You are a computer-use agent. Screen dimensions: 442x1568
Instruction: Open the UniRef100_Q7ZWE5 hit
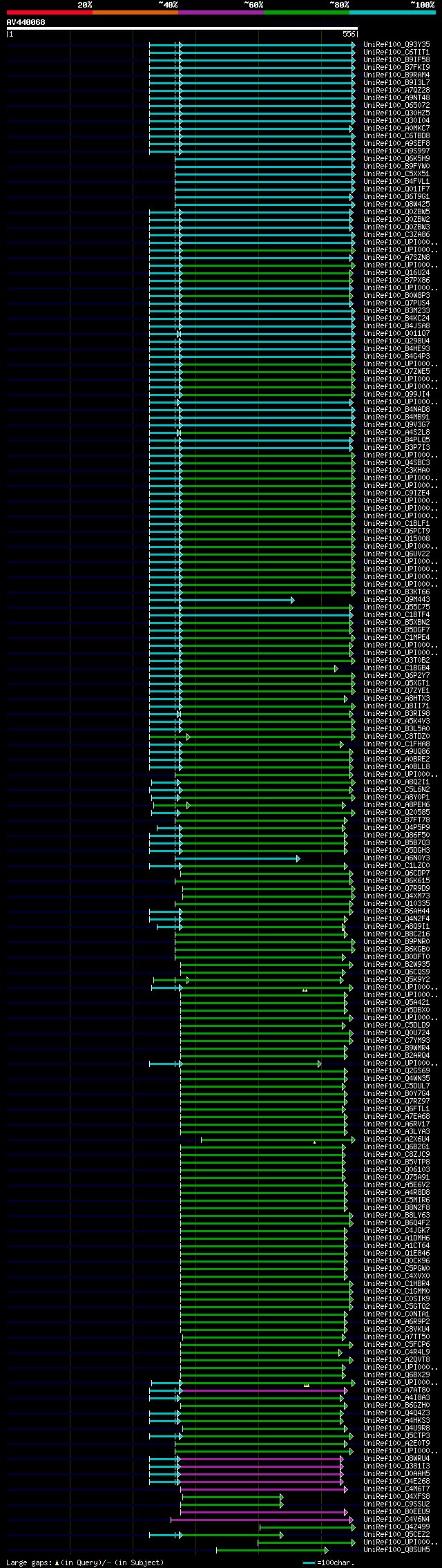coord(396,371)
